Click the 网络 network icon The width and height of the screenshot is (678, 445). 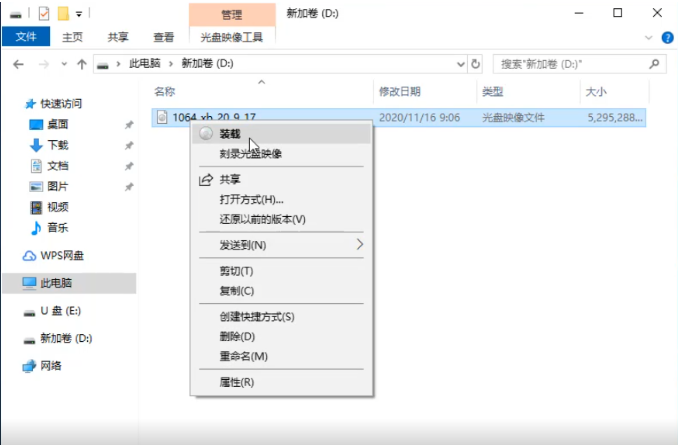[29, 366]
